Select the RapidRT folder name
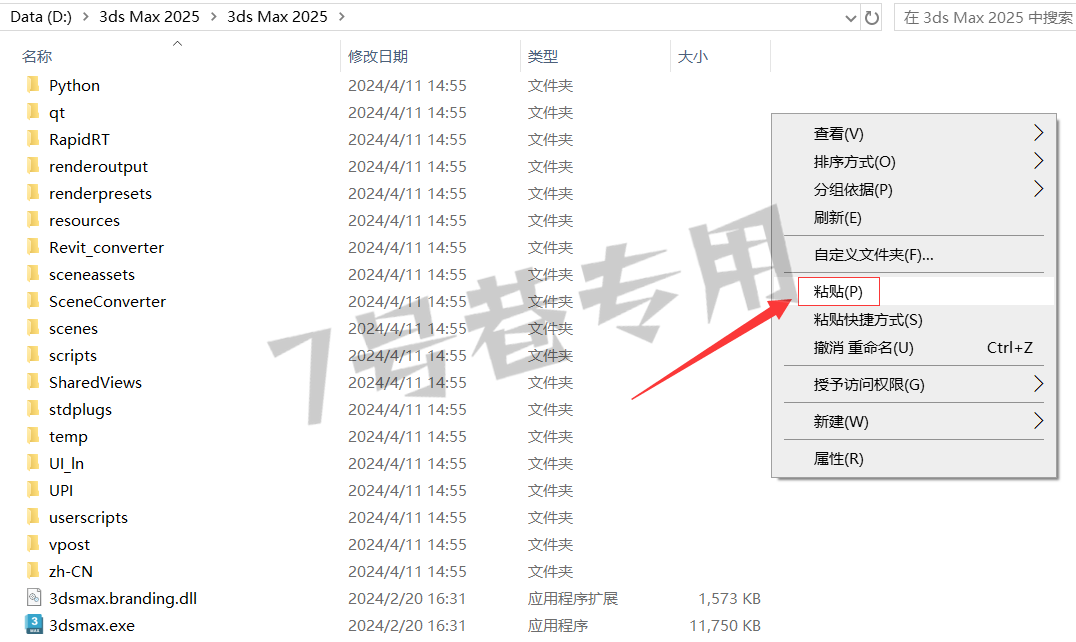Viewport: 1076px width, 642px height. [79, 139]
